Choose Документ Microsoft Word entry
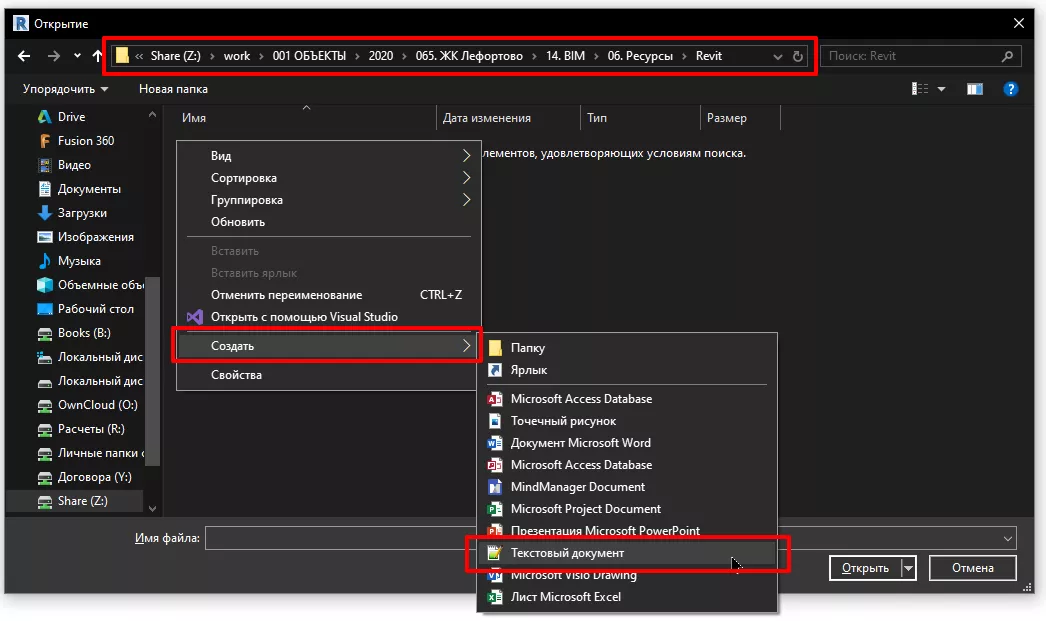Image resolution: width=1046 pixels, height=621 pixels. 580,443
